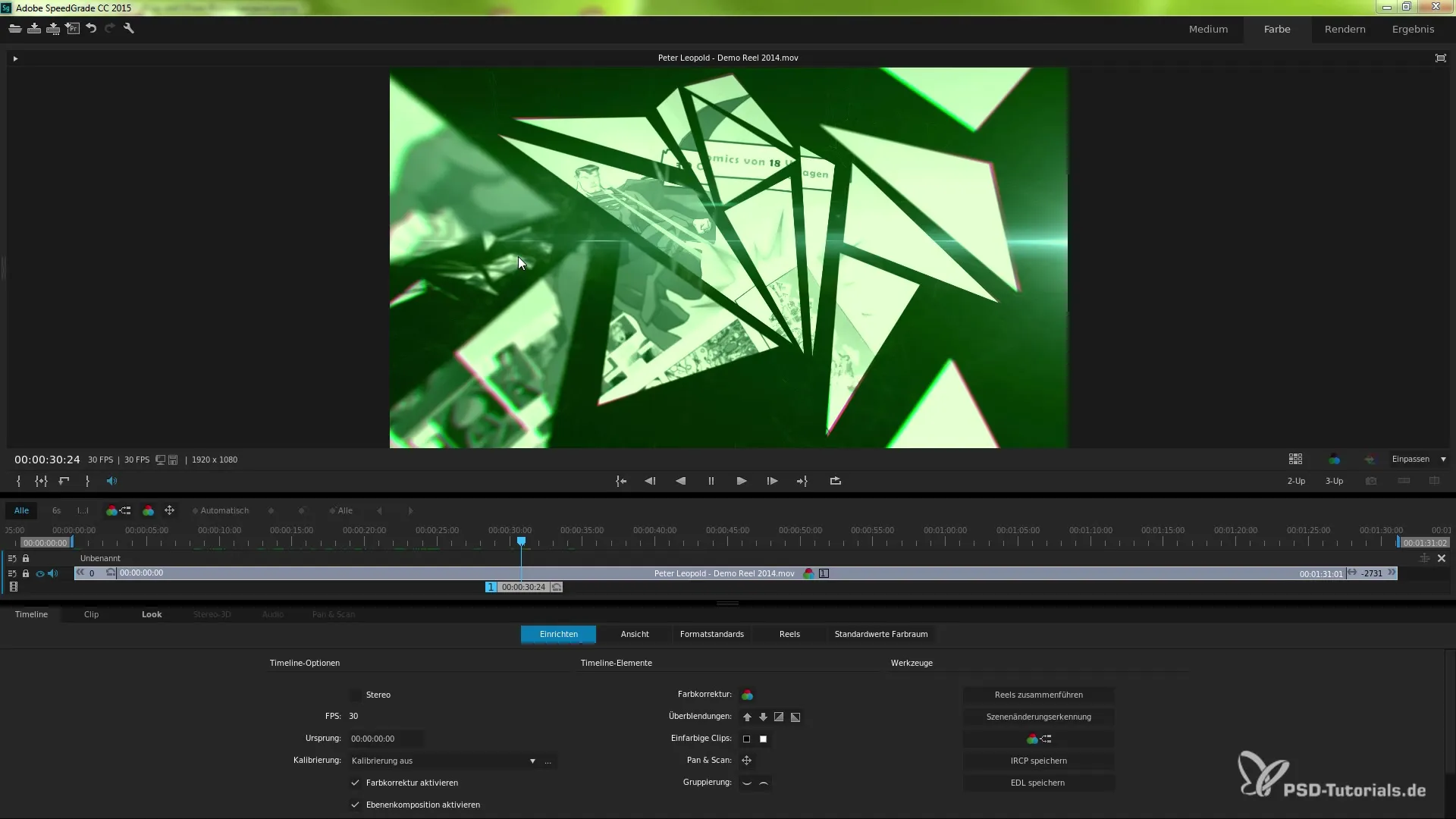Pause playback
Viewport: 1456px width, 819px height.
711,481
